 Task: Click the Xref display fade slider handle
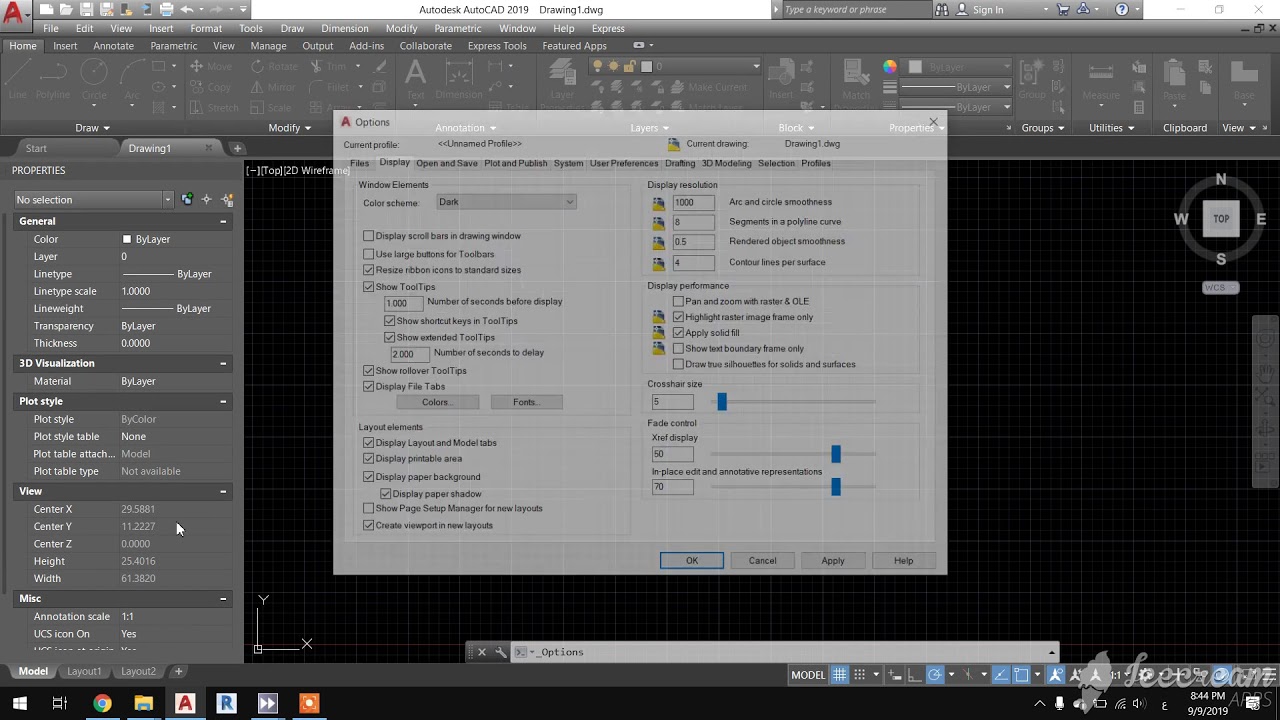(836, 454)
